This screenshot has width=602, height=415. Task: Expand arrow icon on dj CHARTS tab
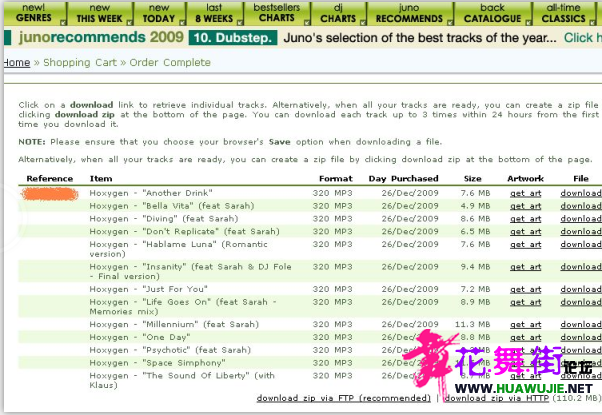pos(364,23)
